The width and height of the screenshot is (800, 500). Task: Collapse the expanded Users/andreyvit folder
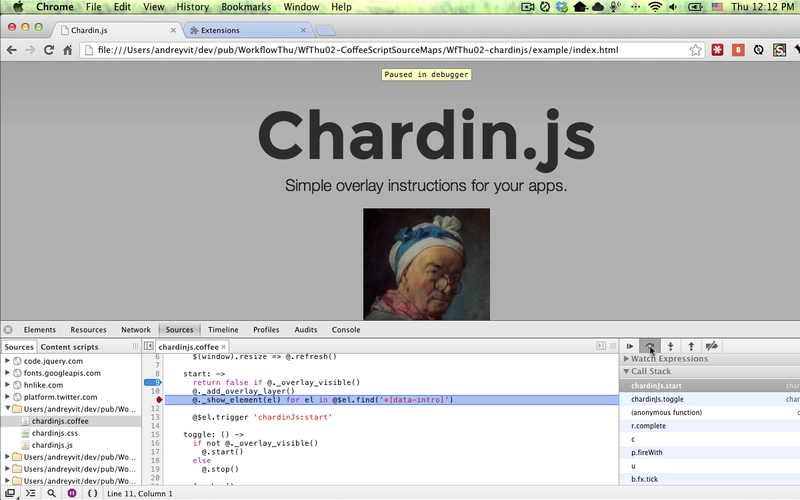click(7, 409)
